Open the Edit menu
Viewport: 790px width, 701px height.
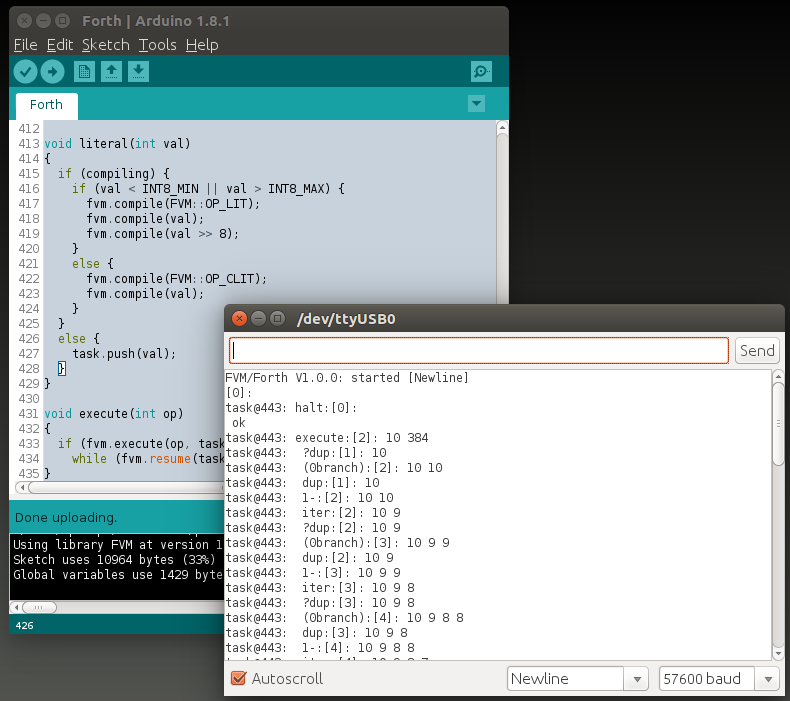tap(60, 45)
